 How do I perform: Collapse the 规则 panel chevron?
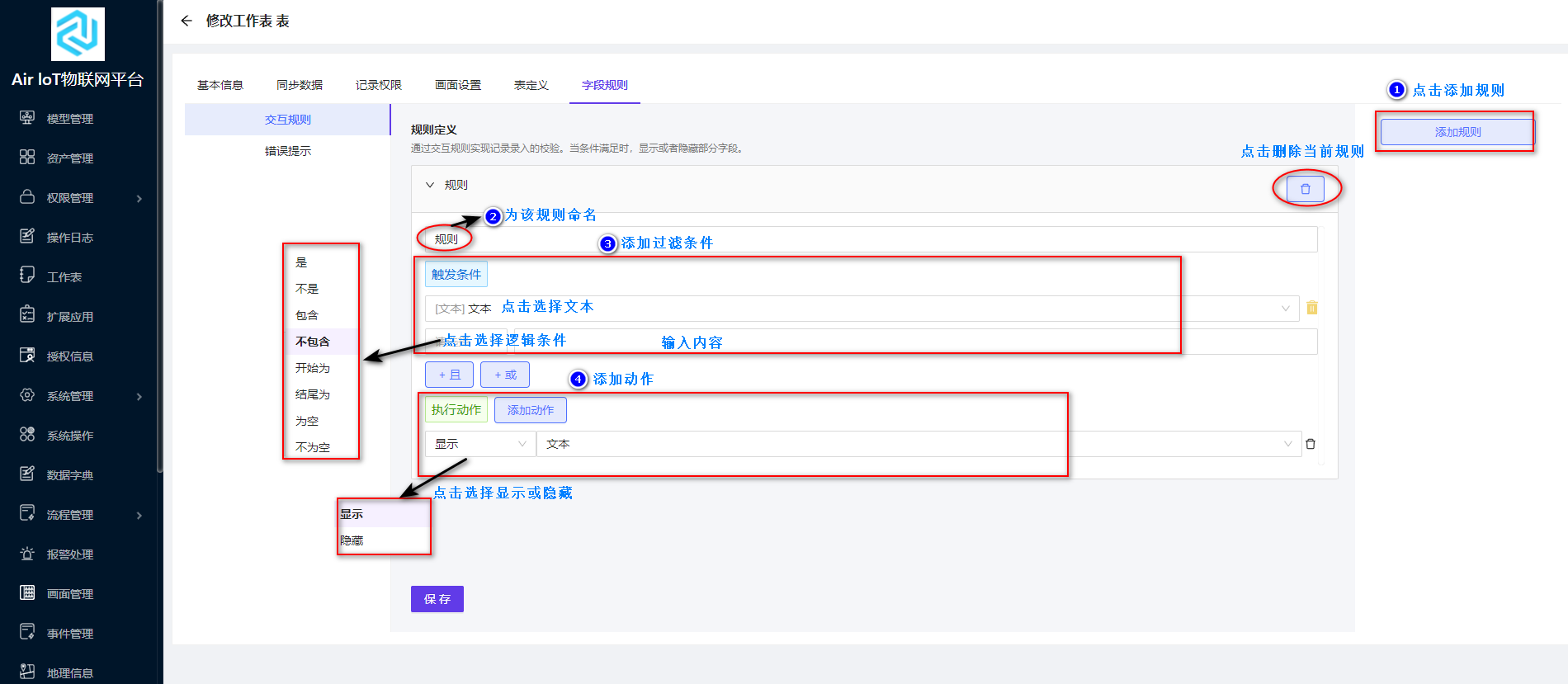pyautogui.click(x=430, y=185)
